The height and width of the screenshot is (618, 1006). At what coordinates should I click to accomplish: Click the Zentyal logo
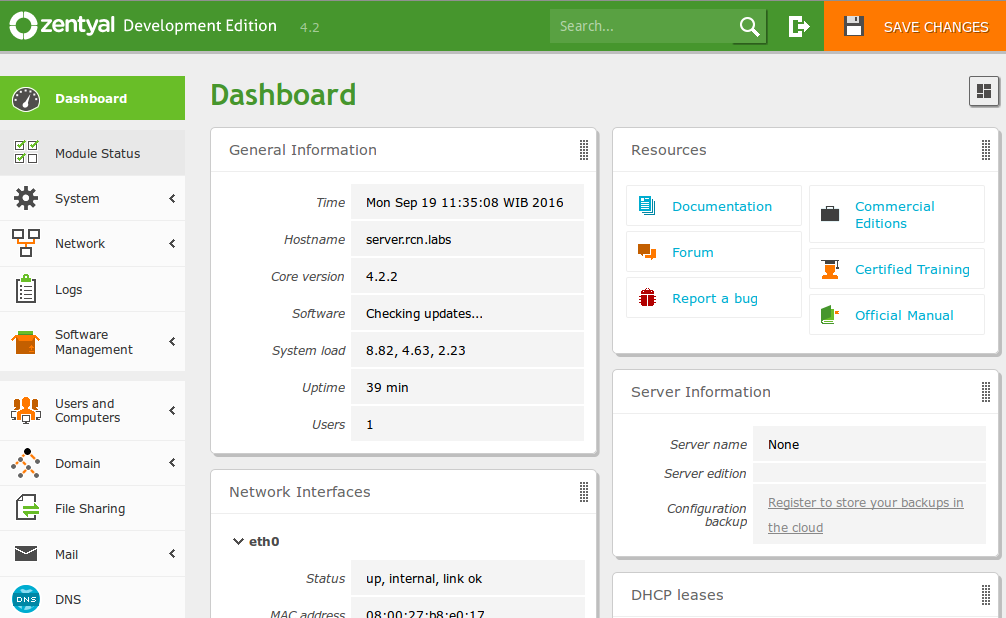[x=62, y=26]
